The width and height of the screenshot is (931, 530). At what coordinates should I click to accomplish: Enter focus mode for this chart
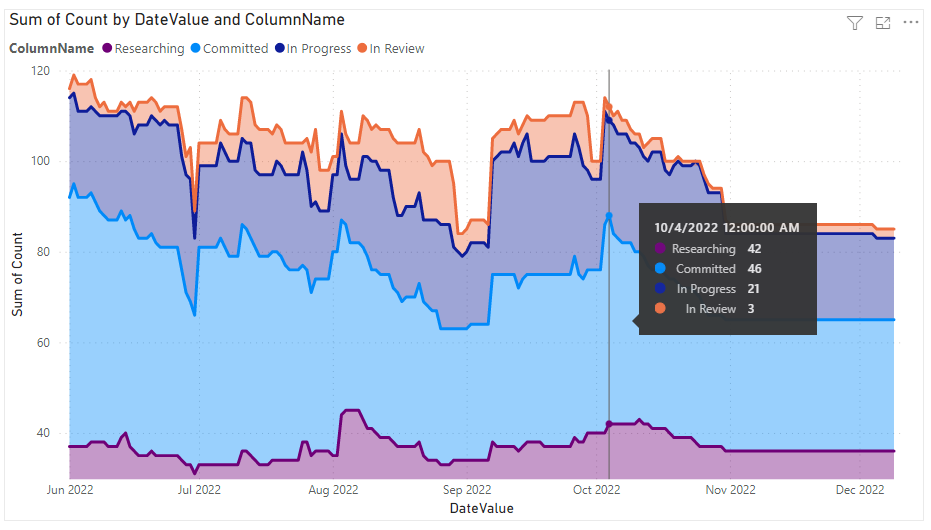click(x=882, y=23)
